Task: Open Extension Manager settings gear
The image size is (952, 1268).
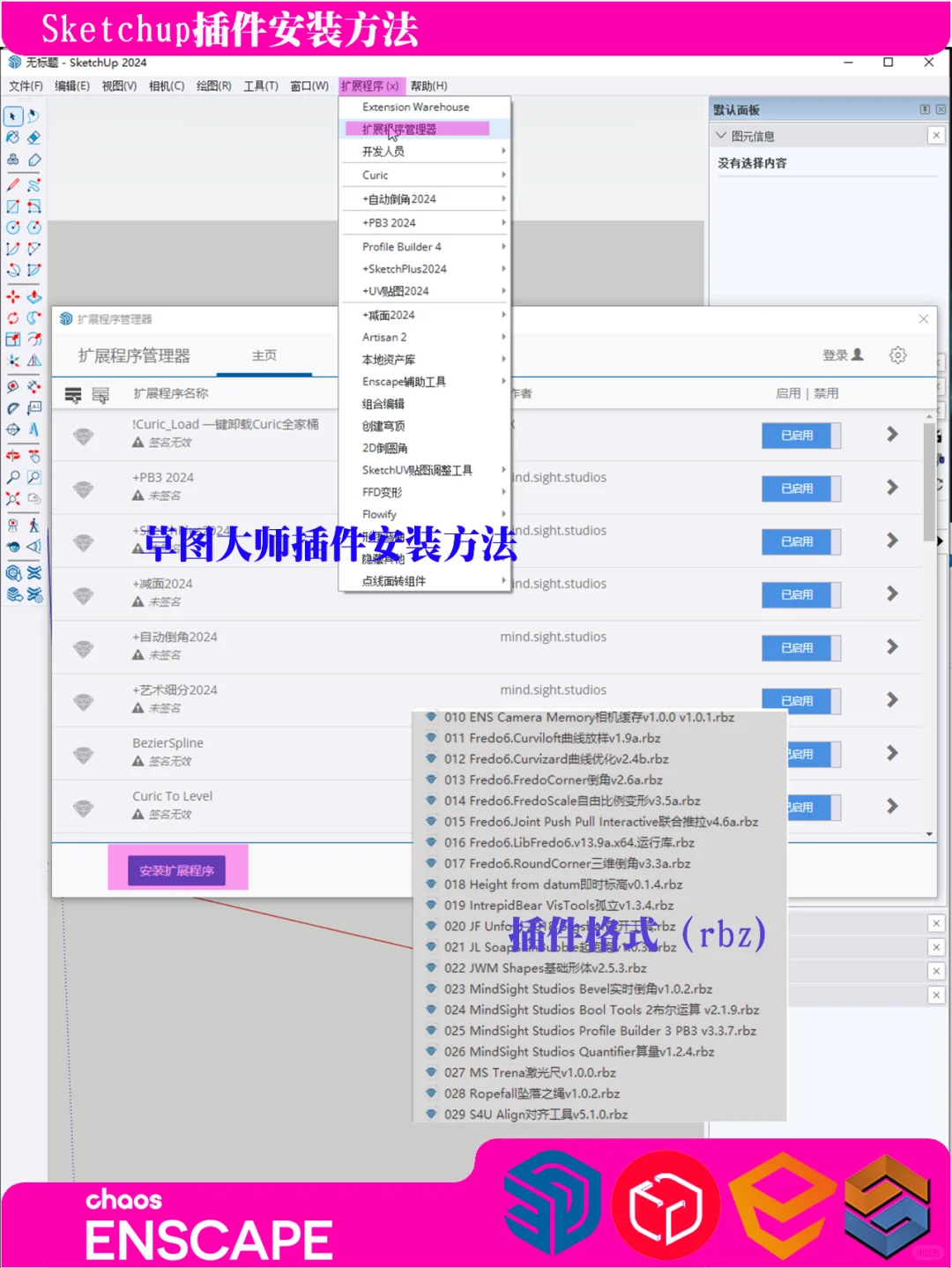Action: [x=898, y=355]
